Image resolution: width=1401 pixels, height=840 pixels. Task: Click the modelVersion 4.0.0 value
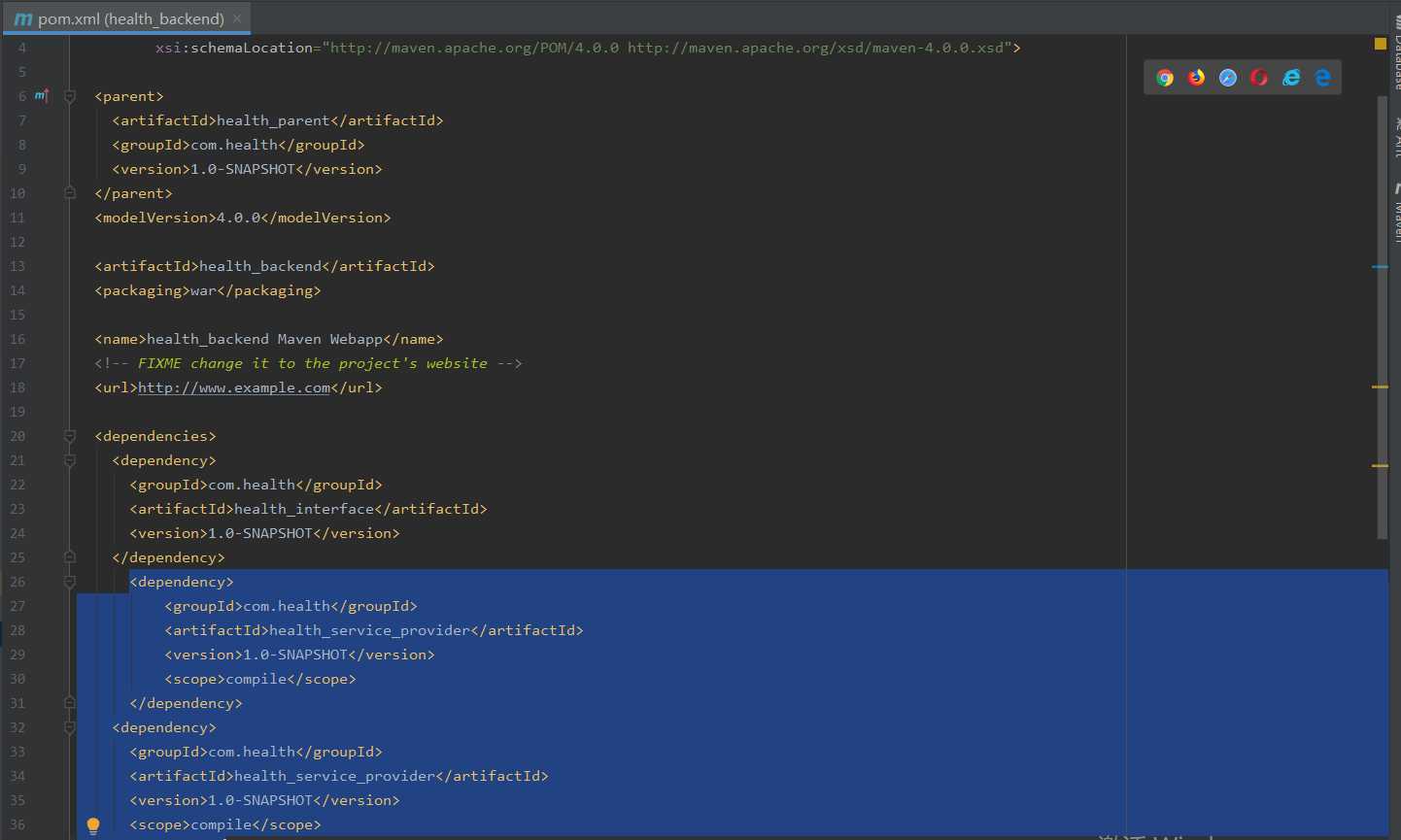[x=238, y=218]
